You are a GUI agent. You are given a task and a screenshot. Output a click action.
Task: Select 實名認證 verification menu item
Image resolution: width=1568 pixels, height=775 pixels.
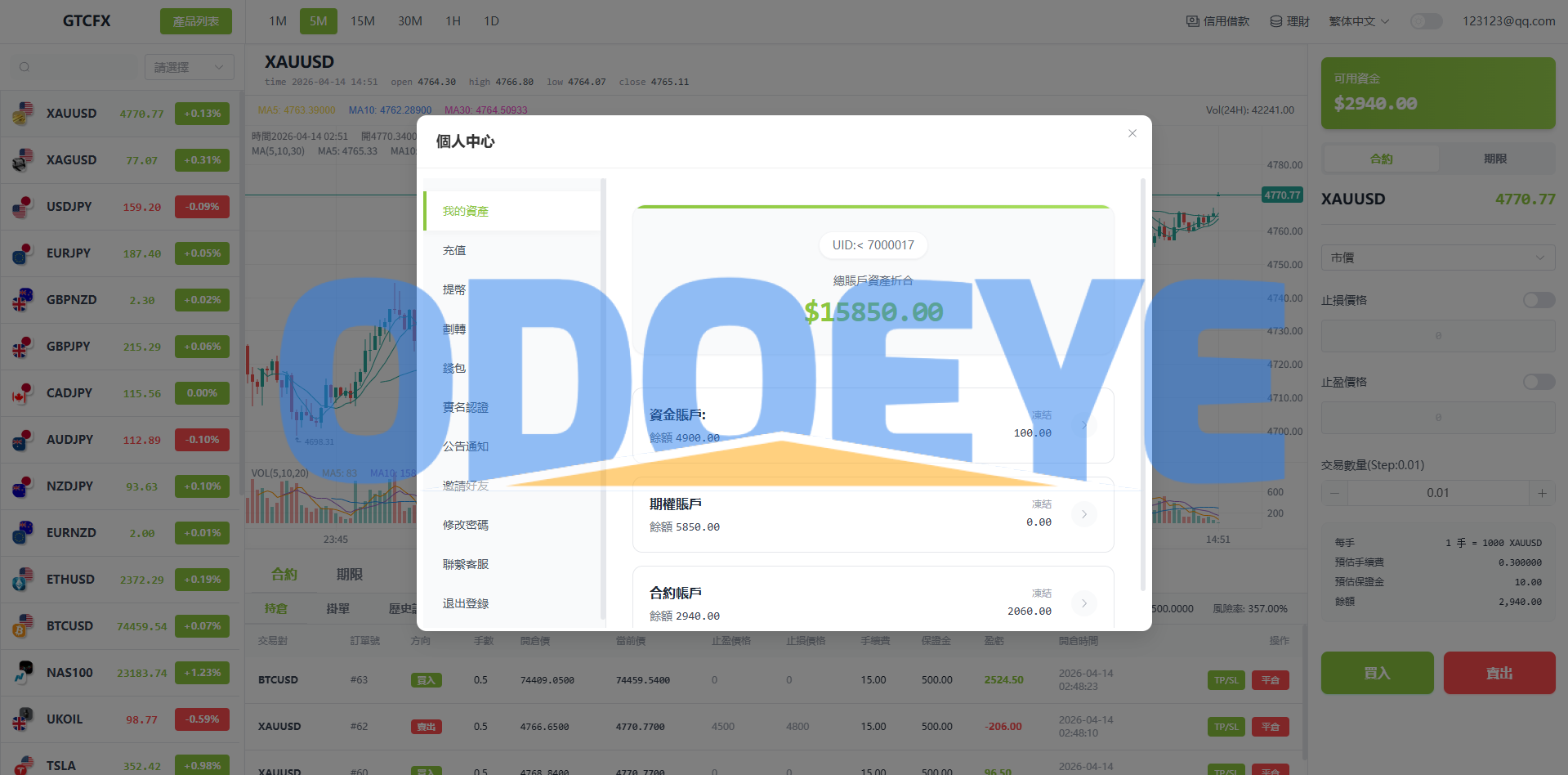pos(511,407)
